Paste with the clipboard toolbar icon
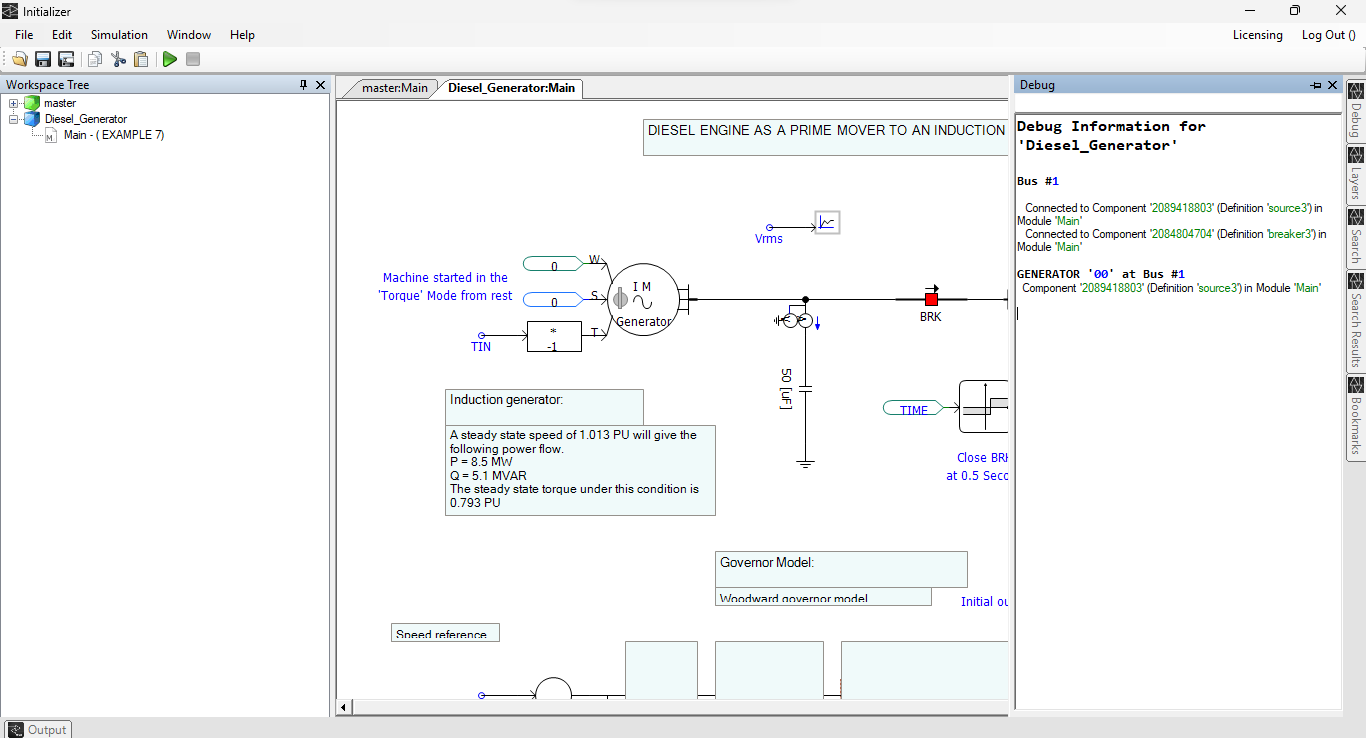 (141, 59)
